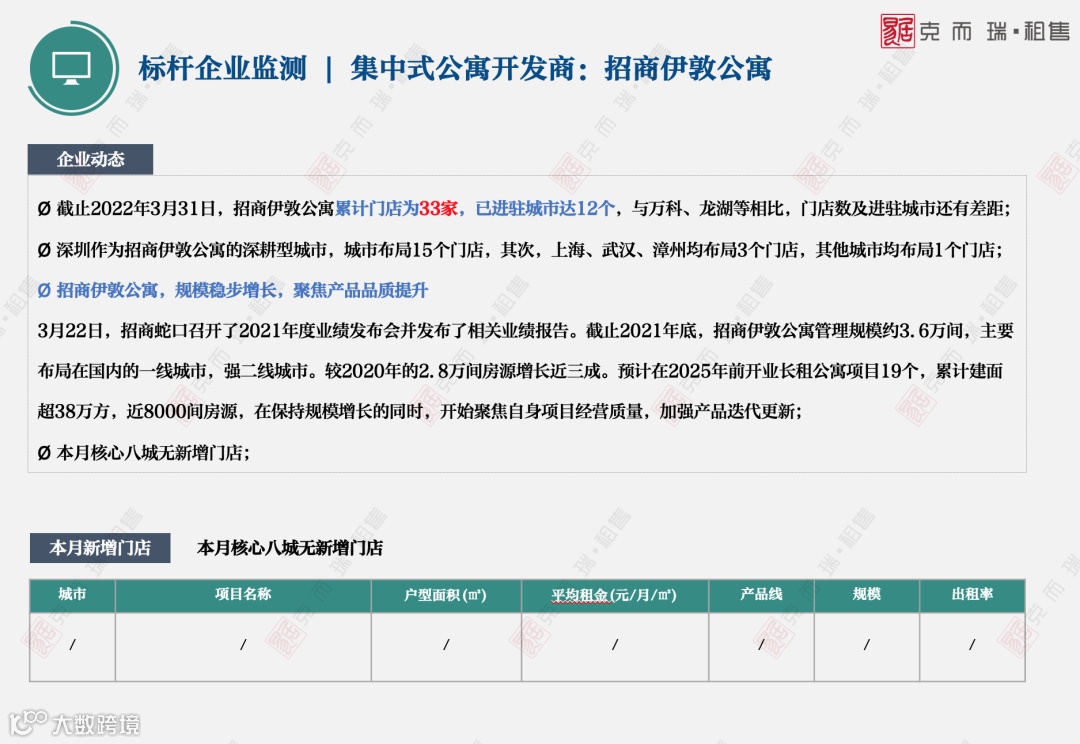1080x744 pixels.
Task: Click the slash cell under 城市
Action: point(72,647)
